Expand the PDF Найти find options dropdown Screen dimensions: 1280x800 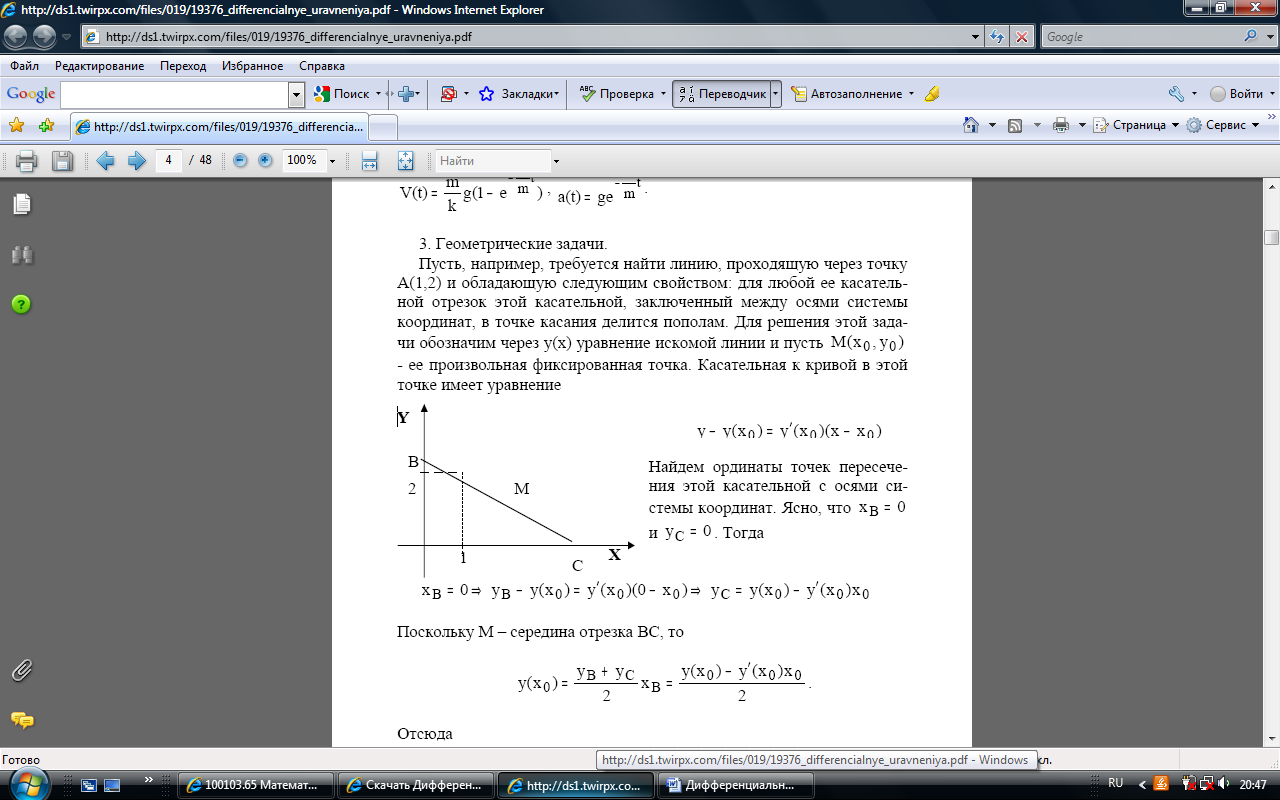coord(556,161)
